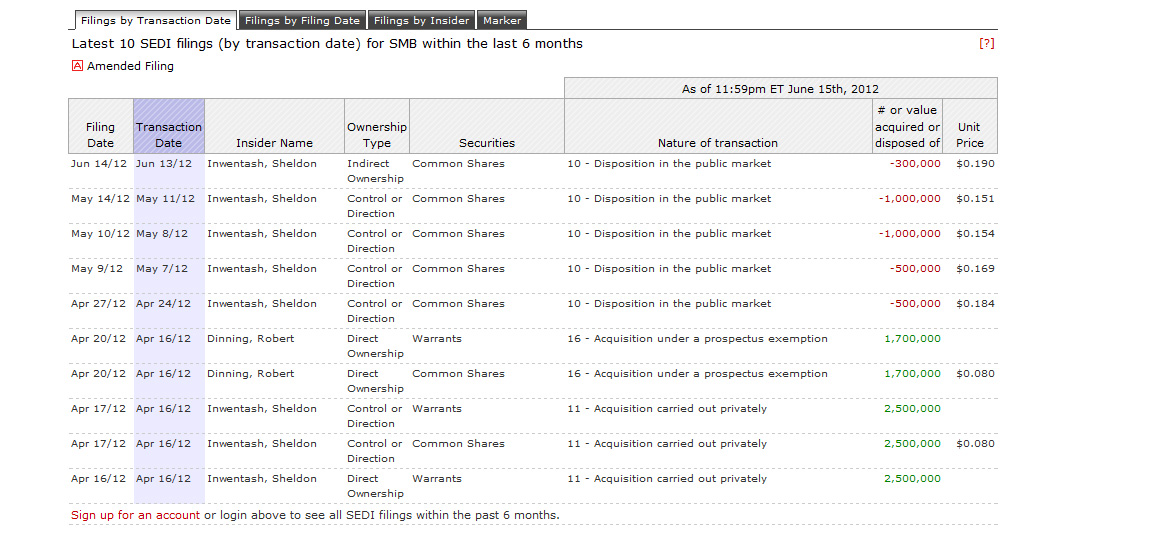Click the Securities column header
The height and width of the screenshot is (545, 1165).
click(x=487, y=143)
